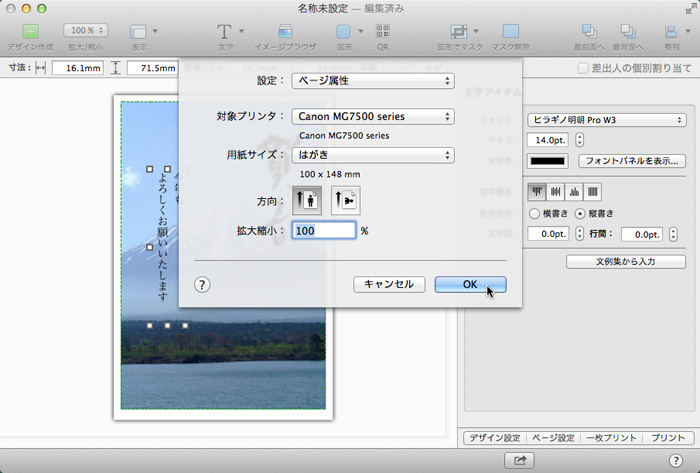Select 縦書き vertical writing radio button

point(580,213)
